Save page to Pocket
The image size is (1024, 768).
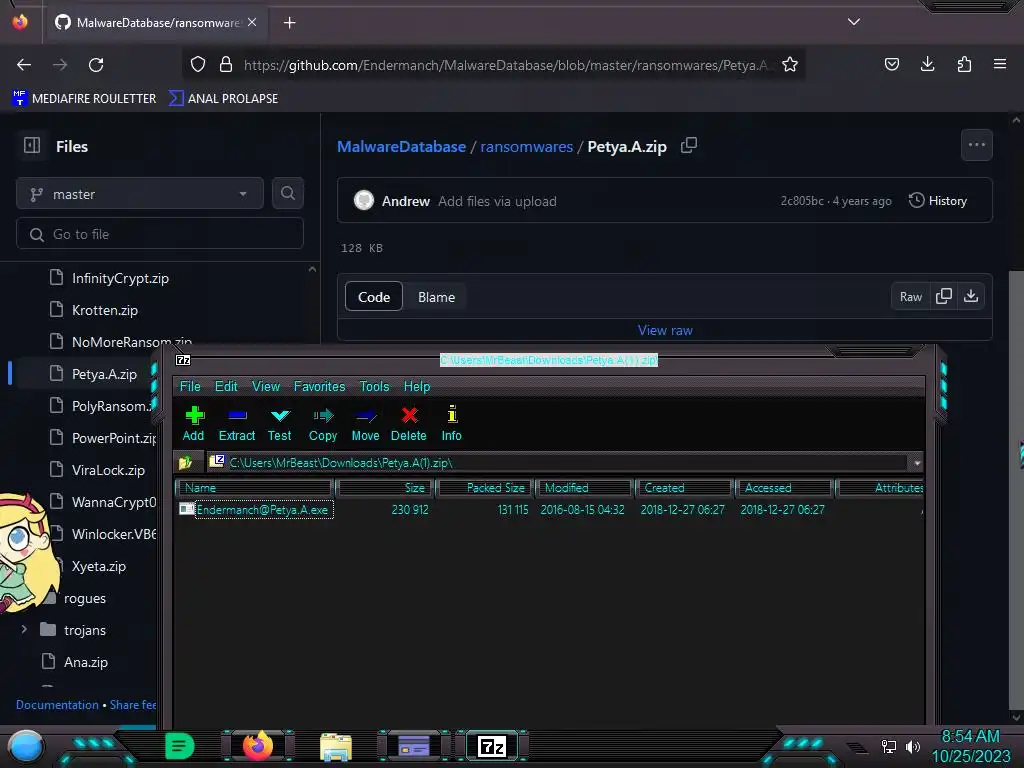click(x=891, y=64)
